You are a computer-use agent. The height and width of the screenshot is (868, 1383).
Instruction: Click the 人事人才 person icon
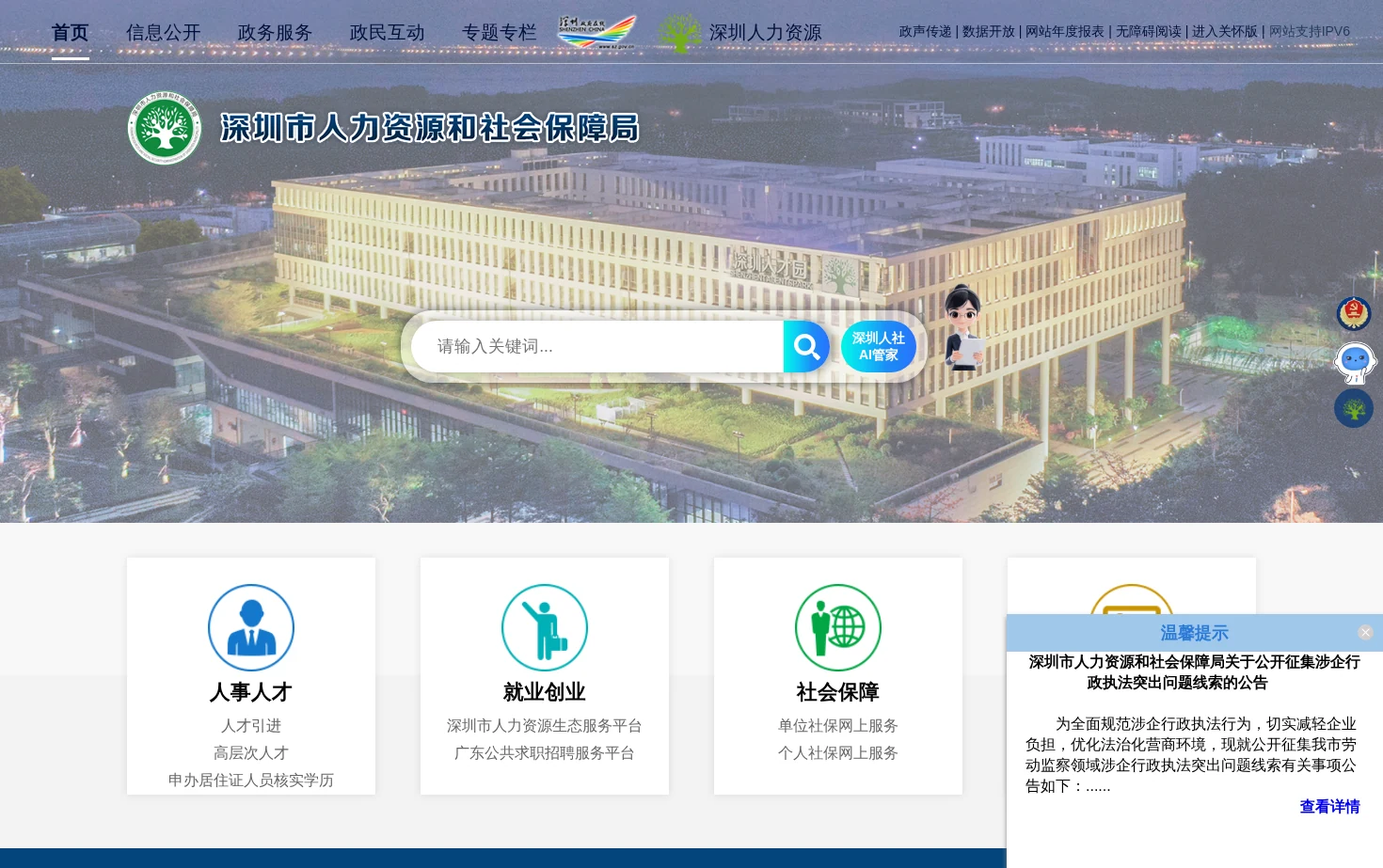(x=251, y=627)
